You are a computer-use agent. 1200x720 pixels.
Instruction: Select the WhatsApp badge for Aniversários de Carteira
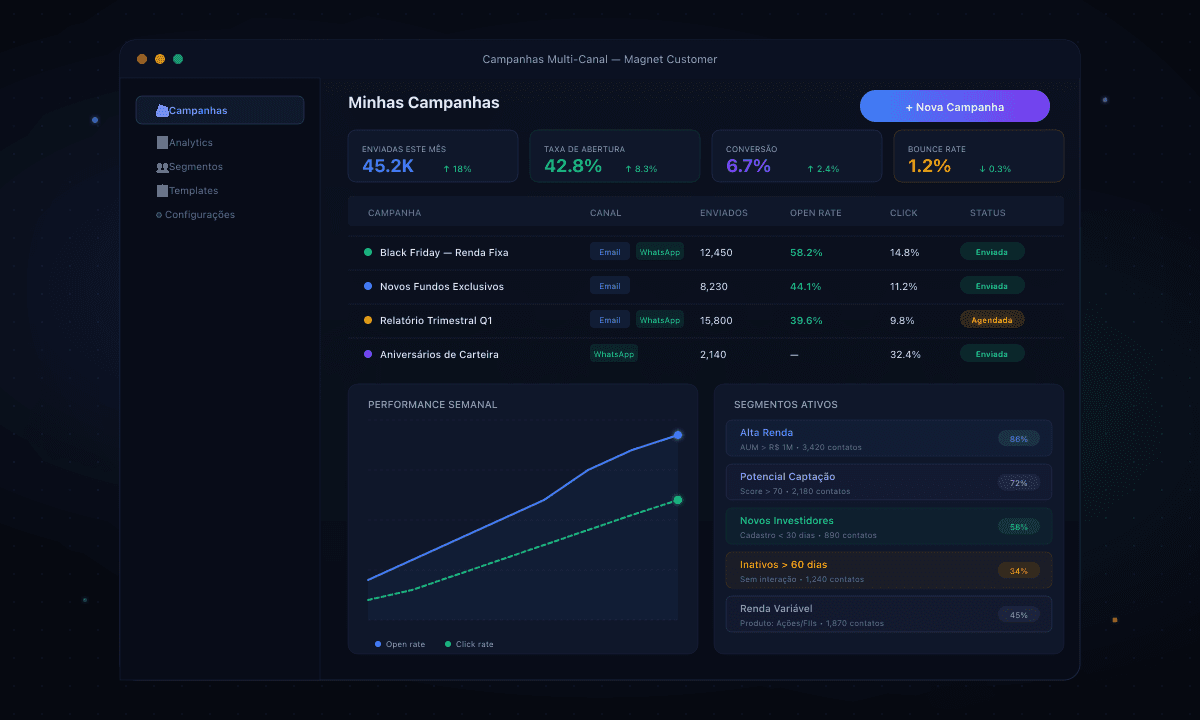613,353
